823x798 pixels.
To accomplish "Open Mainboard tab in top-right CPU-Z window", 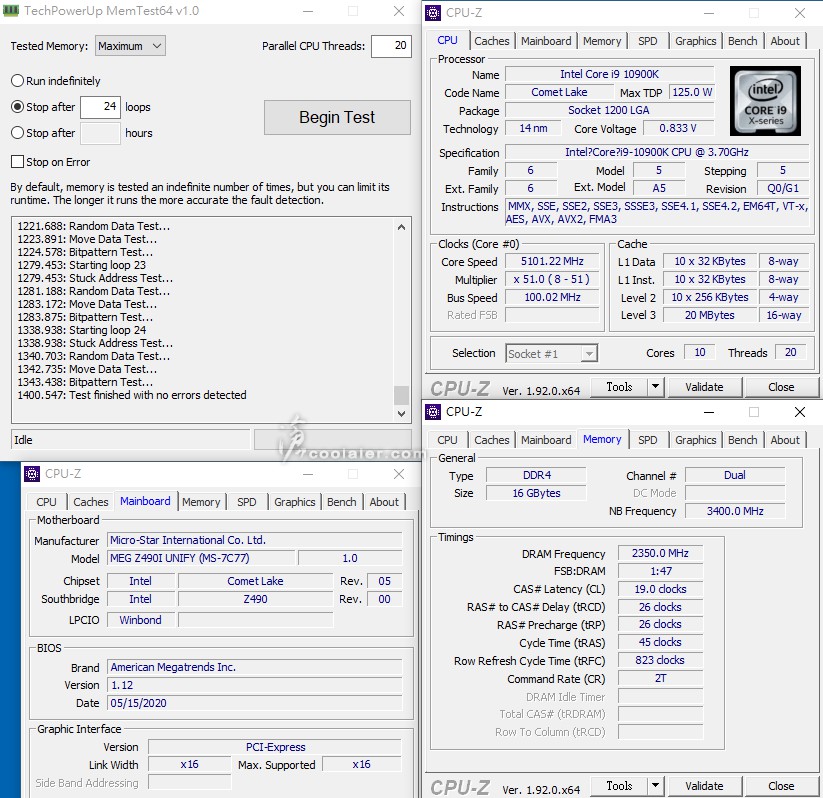I will point(546,41).
